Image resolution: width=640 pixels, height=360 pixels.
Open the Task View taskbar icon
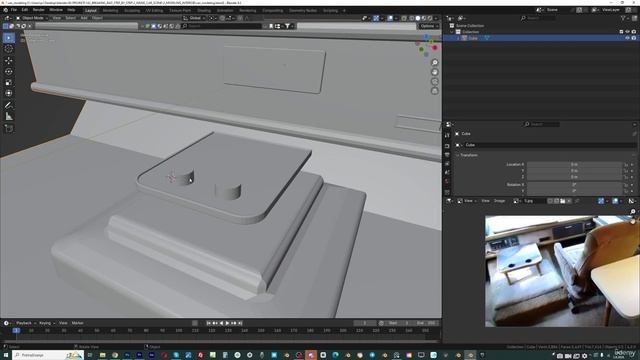[90, 355]
